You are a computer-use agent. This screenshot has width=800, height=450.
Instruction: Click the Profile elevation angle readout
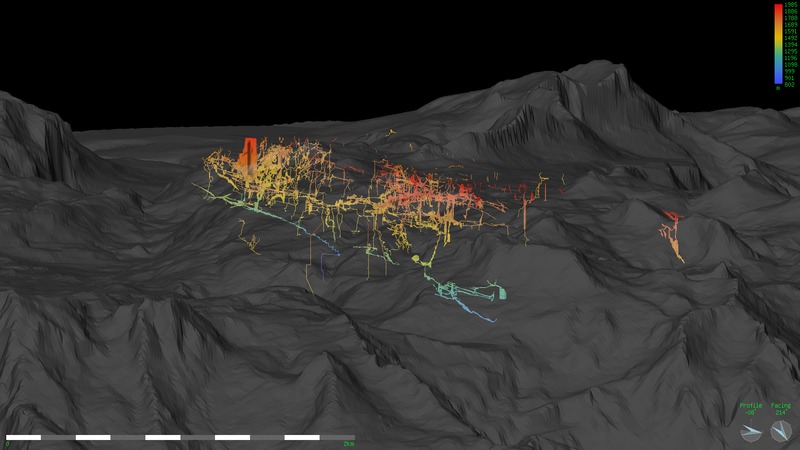point(750,412)
